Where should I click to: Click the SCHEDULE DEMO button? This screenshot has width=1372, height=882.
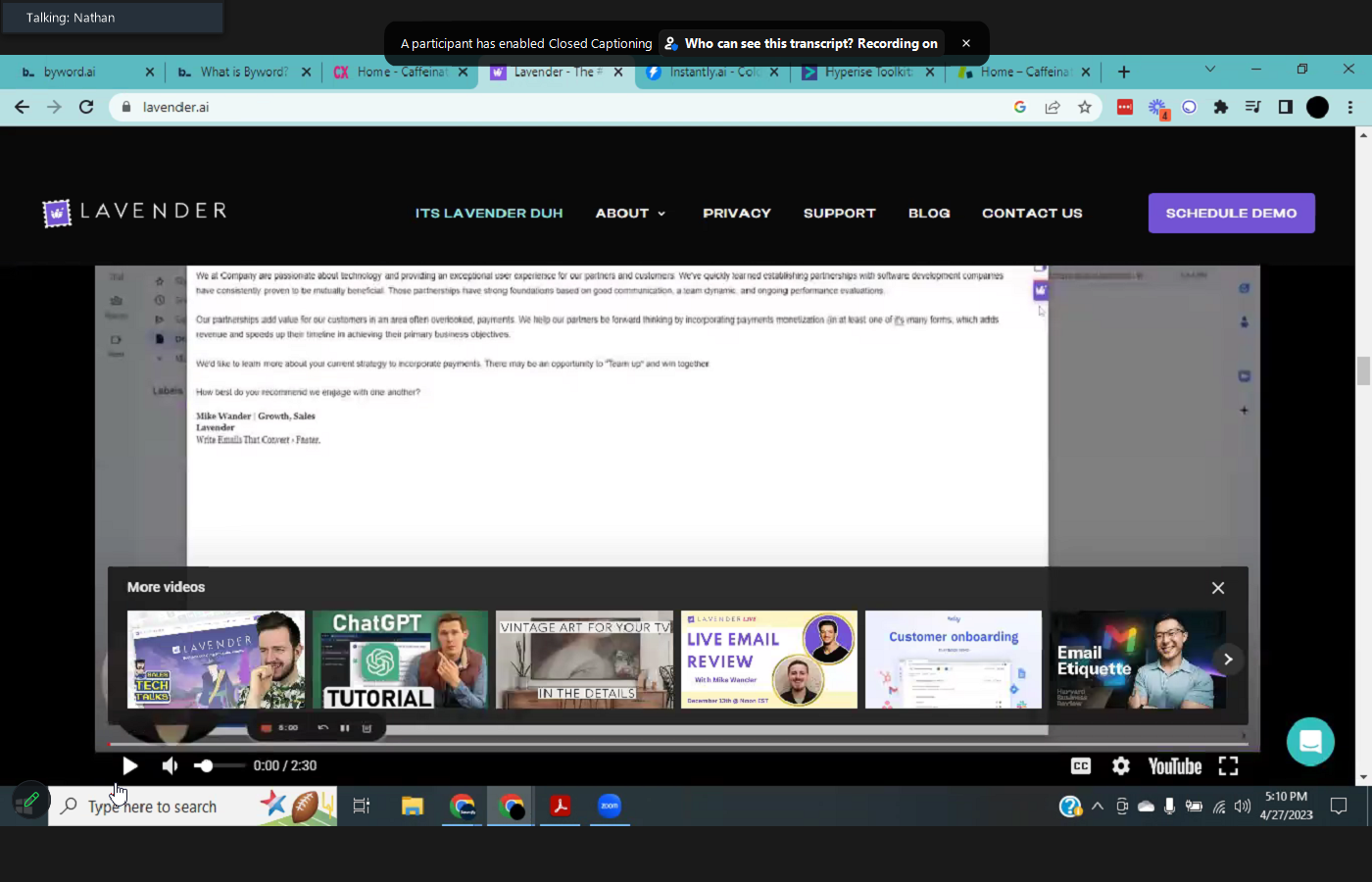(1231, 213)
